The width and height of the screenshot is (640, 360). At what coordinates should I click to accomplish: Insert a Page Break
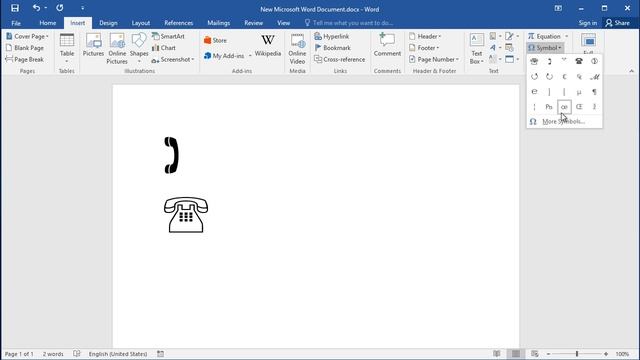[x=24, y=59]
